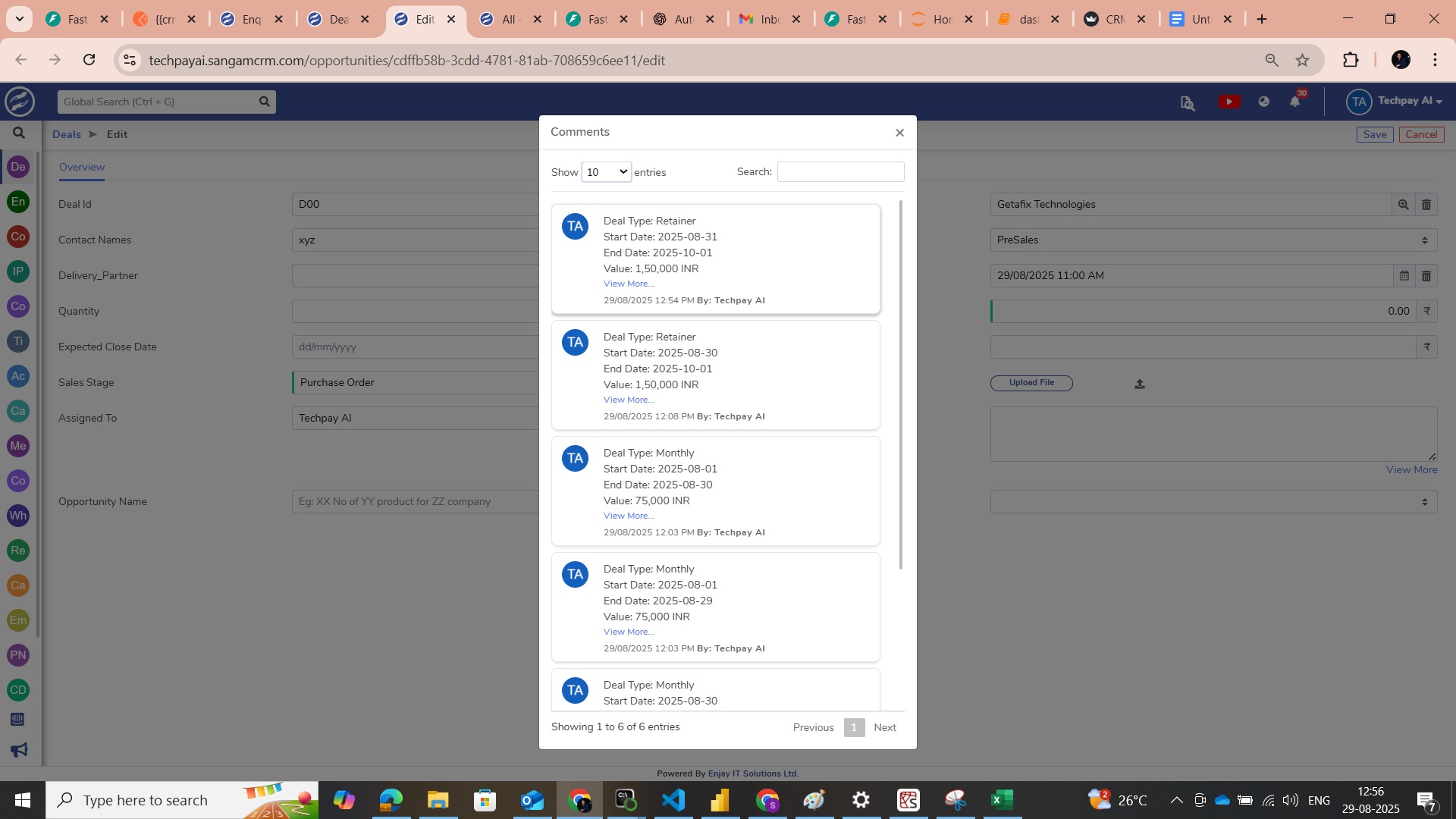
Task: Click the upload arrow icon near Upload File
Action: click(1139, 384)
